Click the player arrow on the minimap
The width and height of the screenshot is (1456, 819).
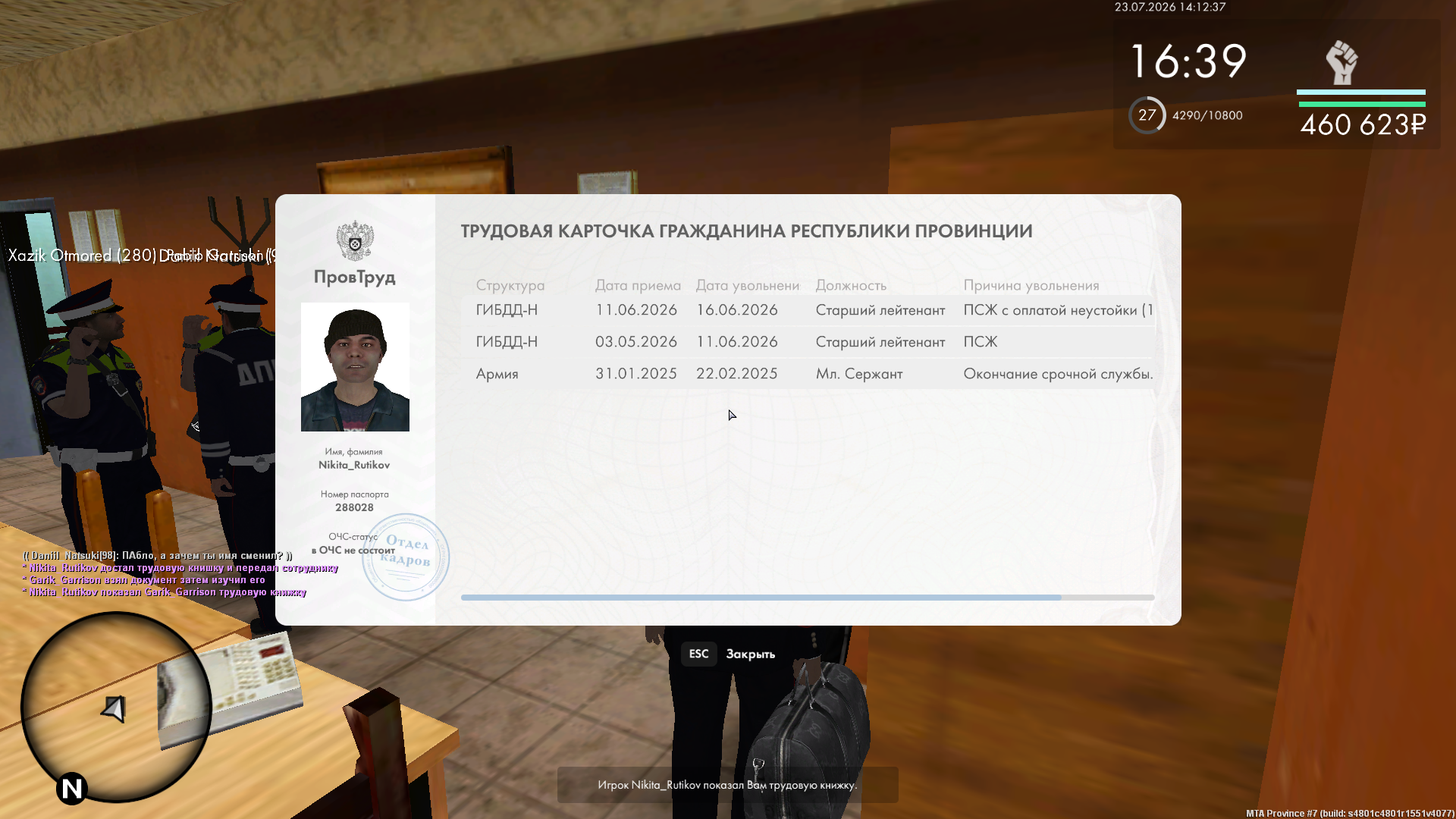pyautogui.click(x=114, y=709)
